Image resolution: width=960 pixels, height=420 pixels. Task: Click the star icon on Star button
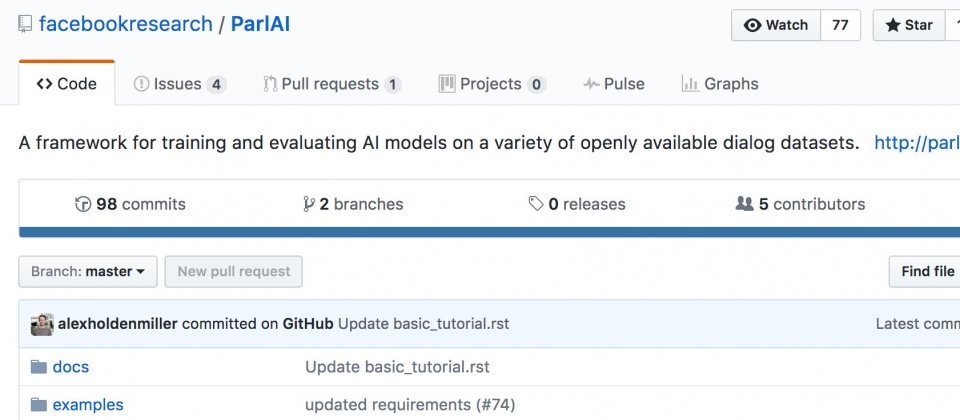point(893,25)
